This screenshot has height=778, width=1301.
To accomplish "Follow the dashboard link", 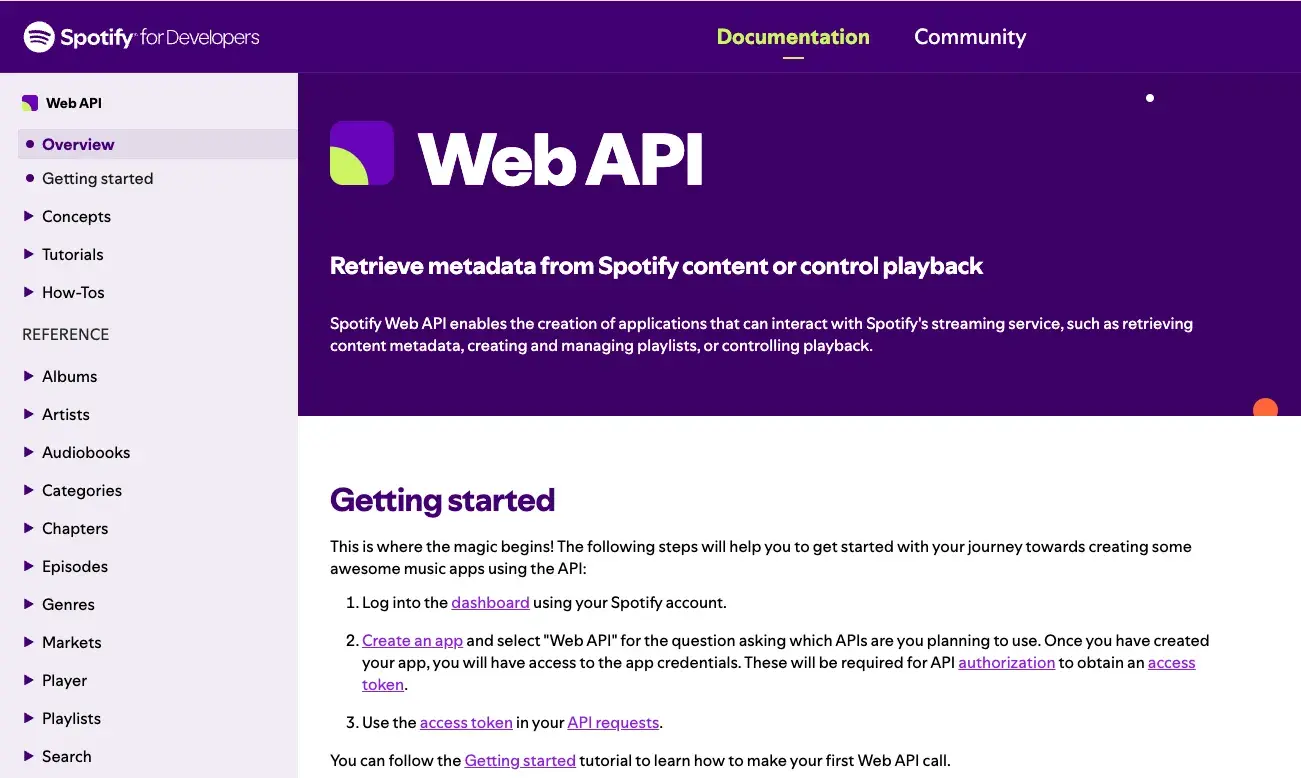I will coord(490,602).
